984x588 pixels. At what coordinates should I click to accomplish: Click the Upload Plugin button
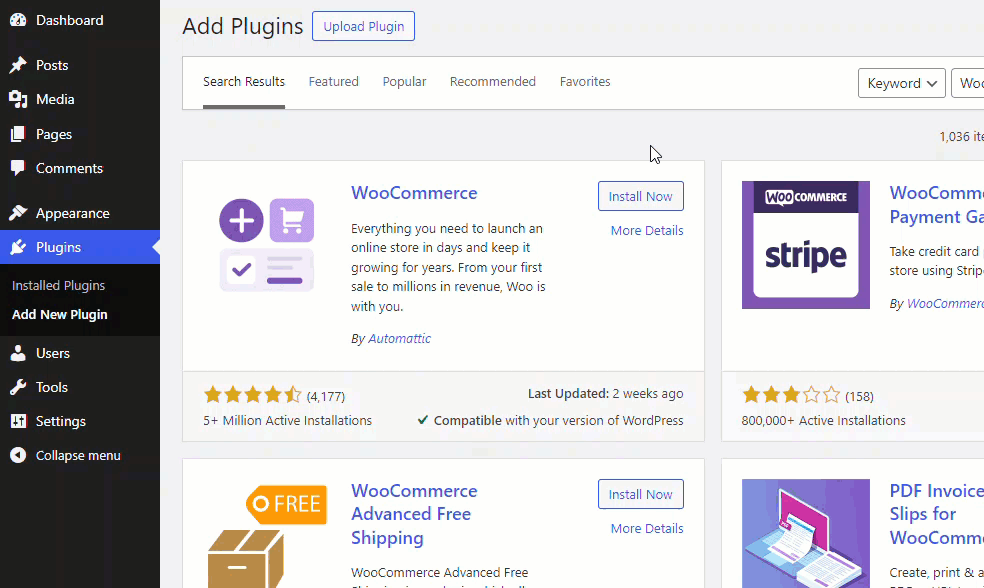(363, 26)
